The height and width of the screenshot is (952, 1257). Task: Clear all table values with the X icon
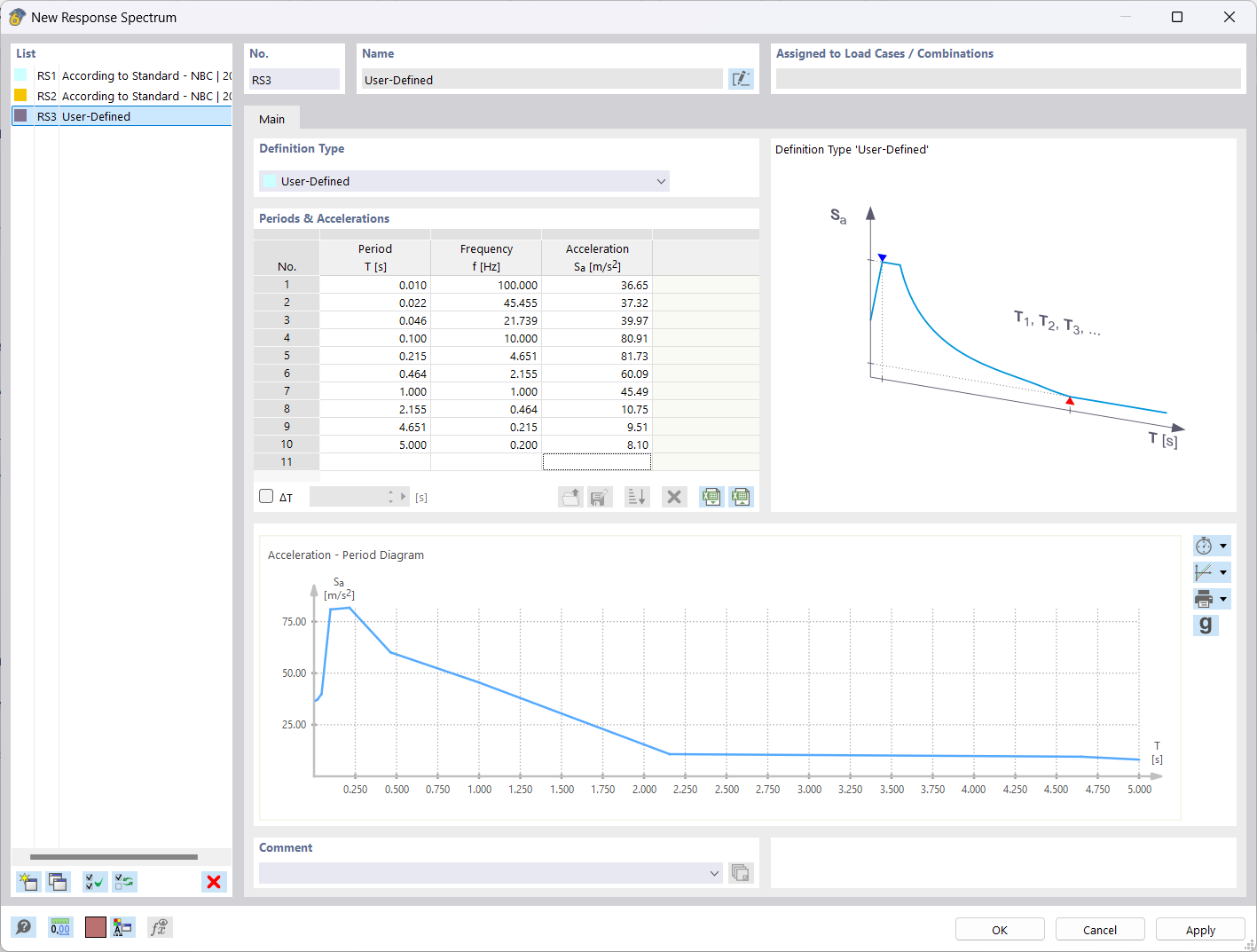(x=673, y=497)
